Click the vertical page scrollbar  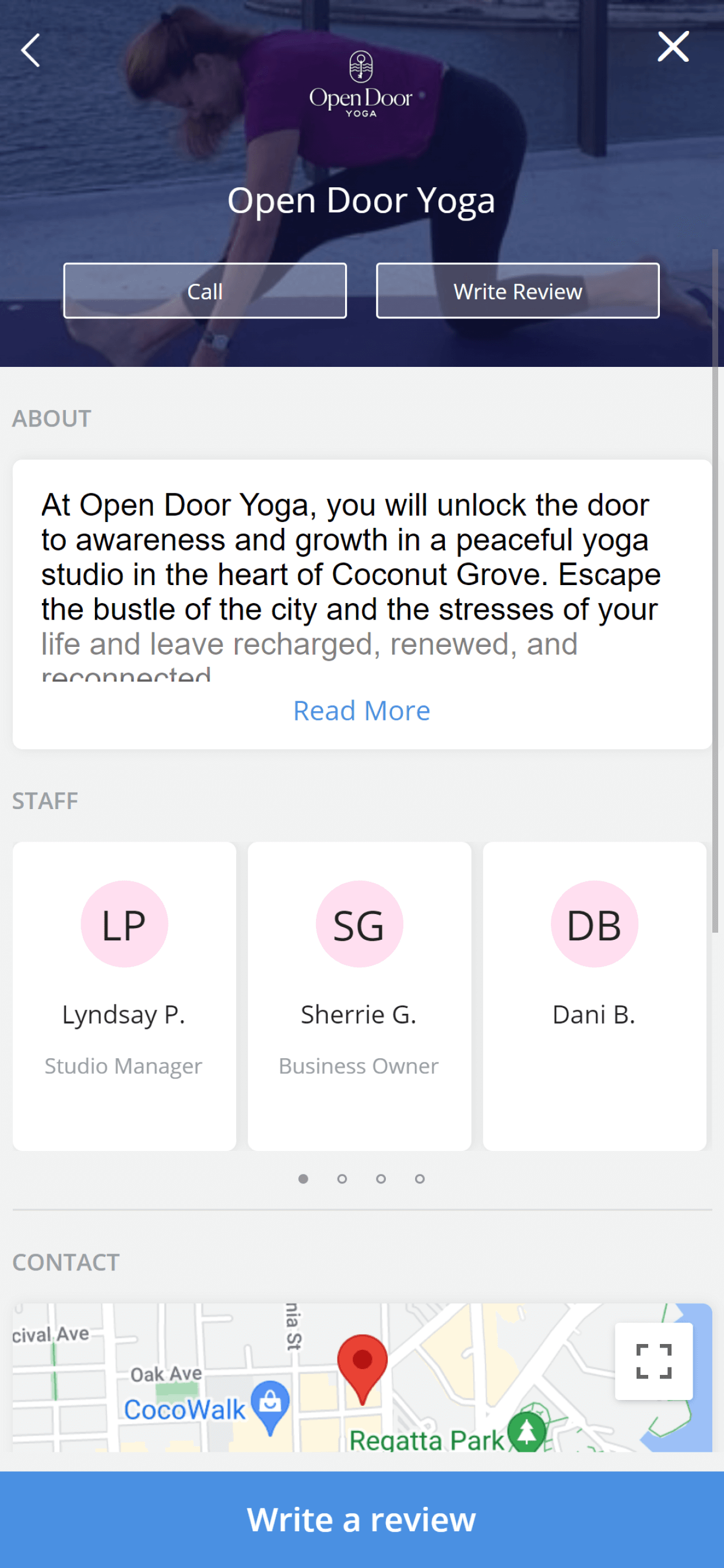click(x=715, y=590)
